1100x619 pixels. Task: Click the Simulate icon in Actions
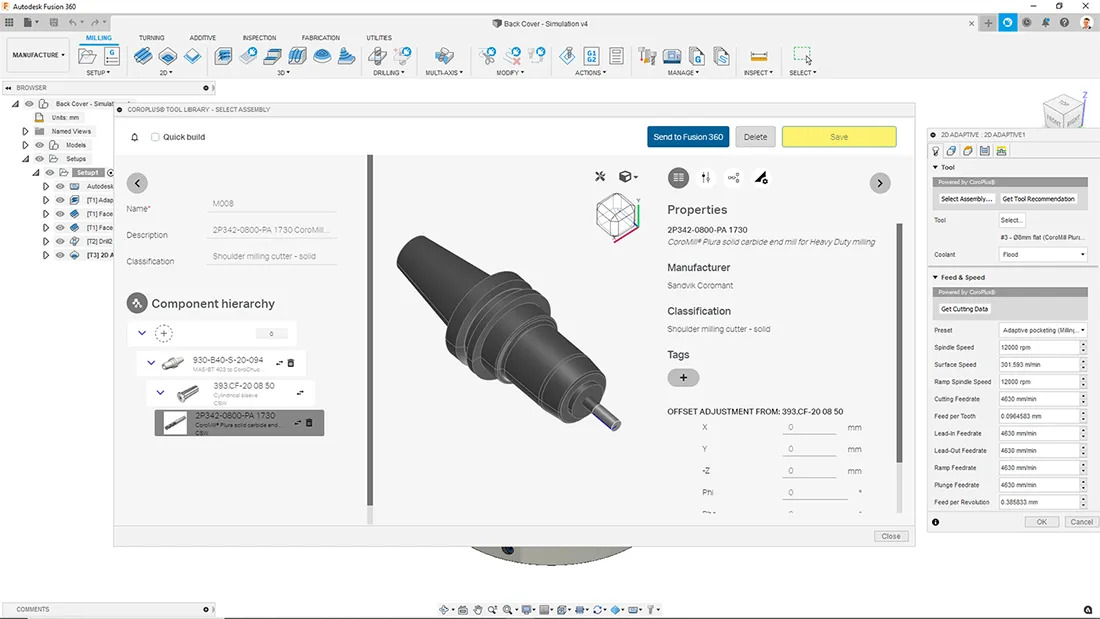(567, 56)
